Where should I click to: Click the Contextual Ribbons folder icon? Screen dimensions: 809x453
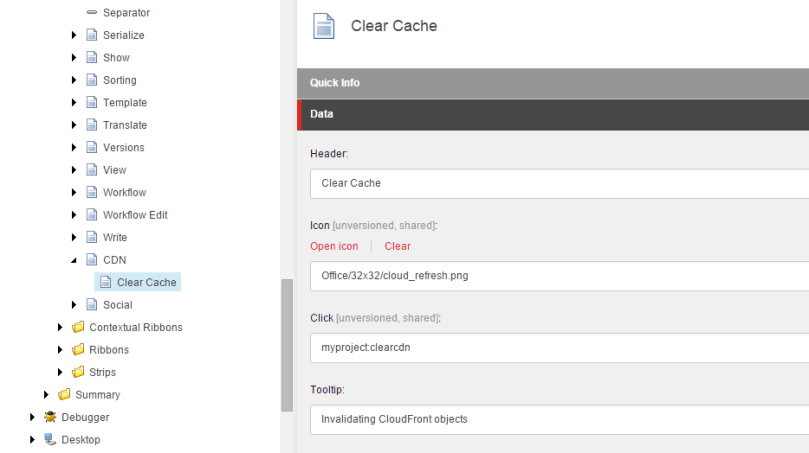(78, 327)
